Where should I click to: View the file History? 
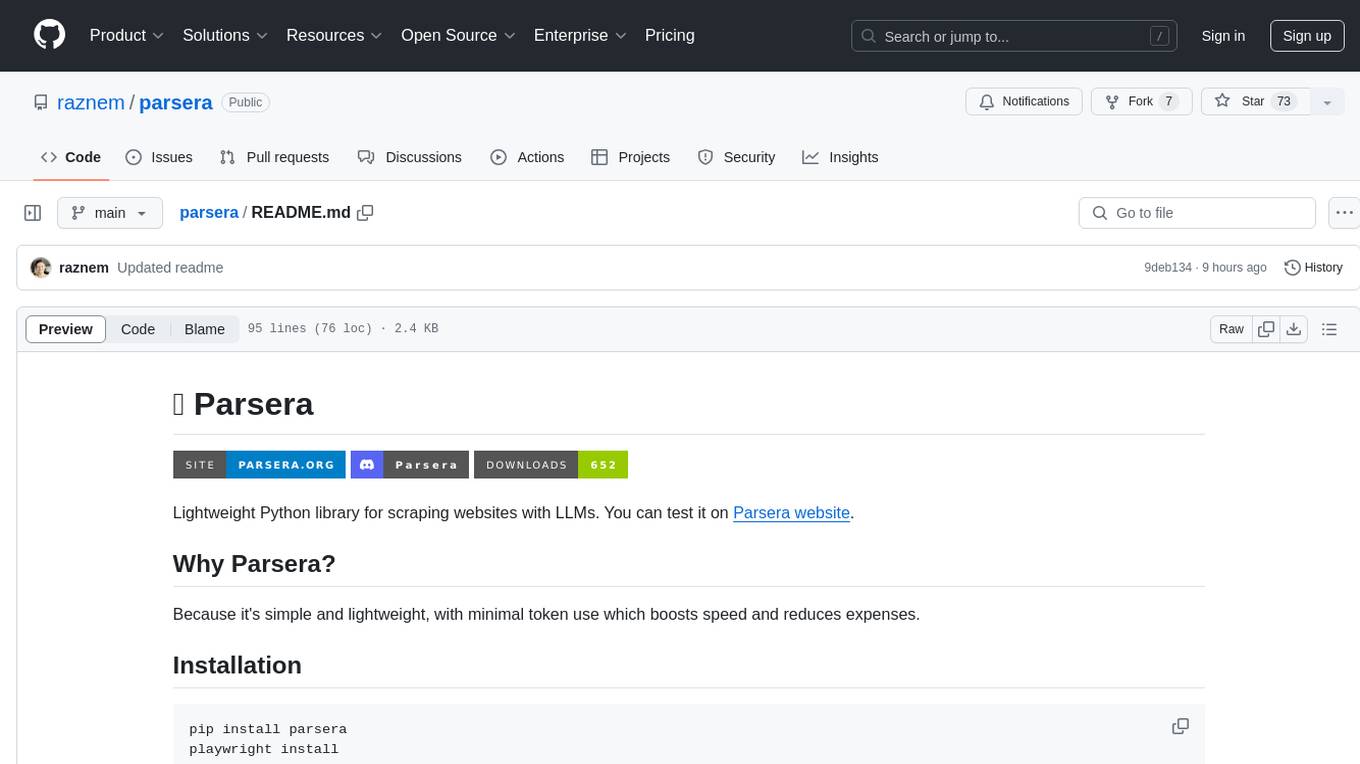[x=1313, y=268]
